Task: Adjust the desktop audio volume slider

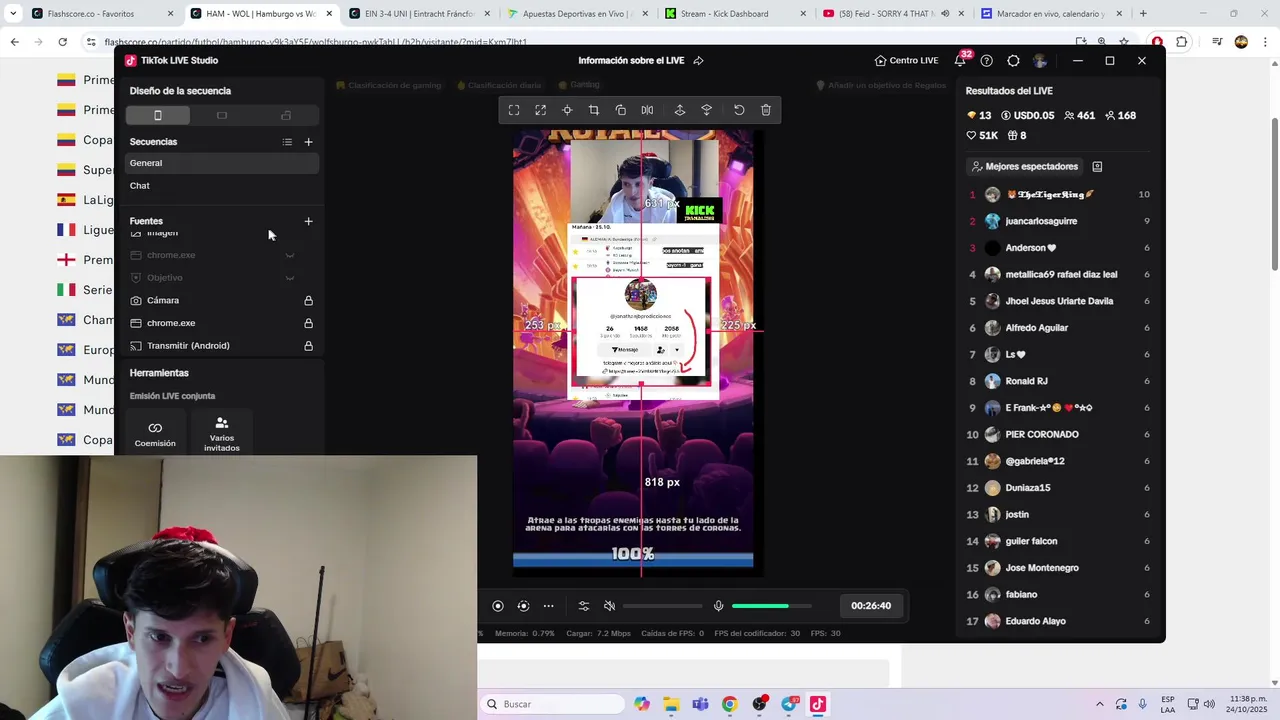Action: (662, 606)
